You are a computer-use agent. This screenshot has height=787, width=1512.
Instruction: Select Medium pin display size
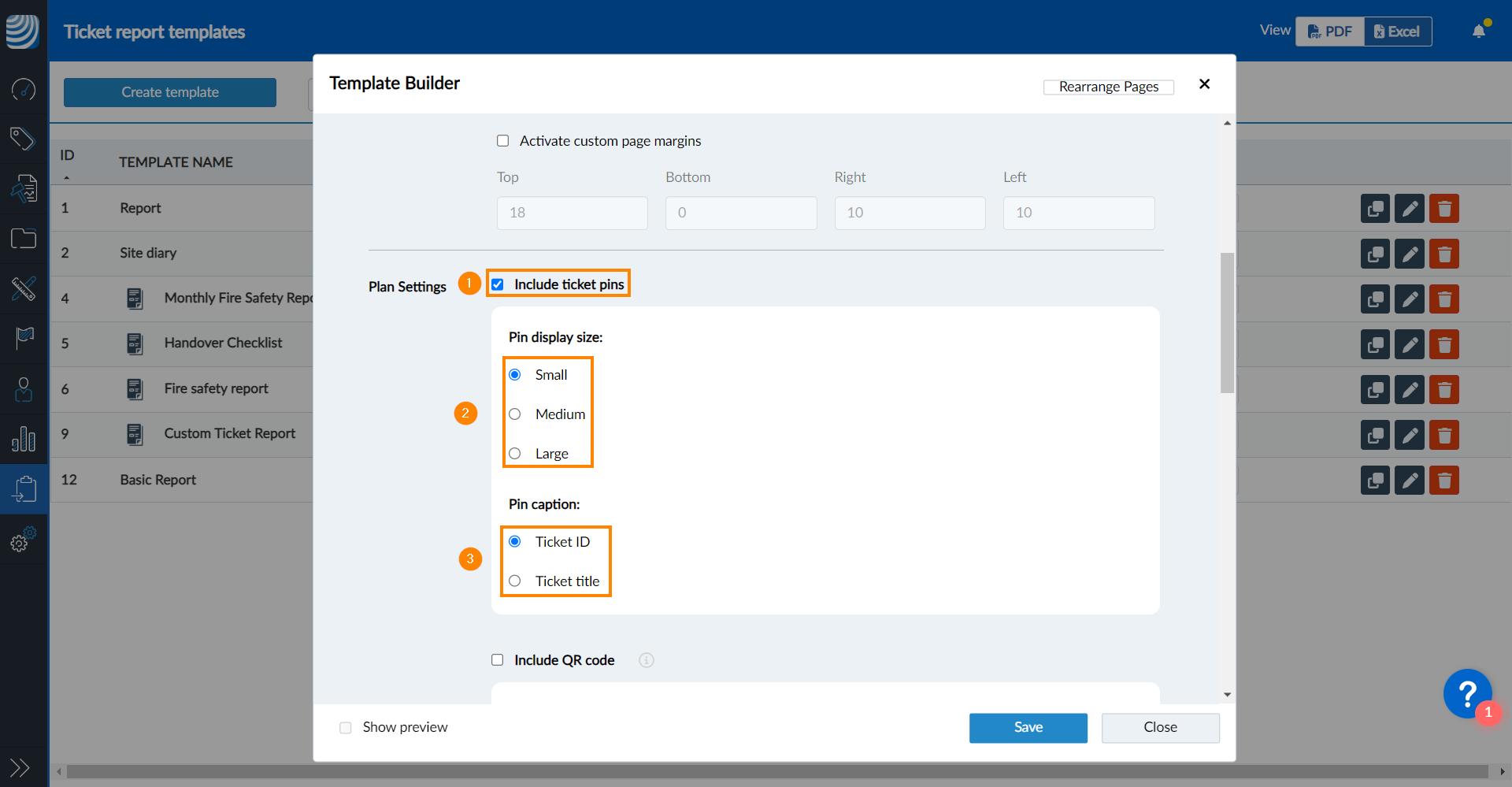pos(515,414)
